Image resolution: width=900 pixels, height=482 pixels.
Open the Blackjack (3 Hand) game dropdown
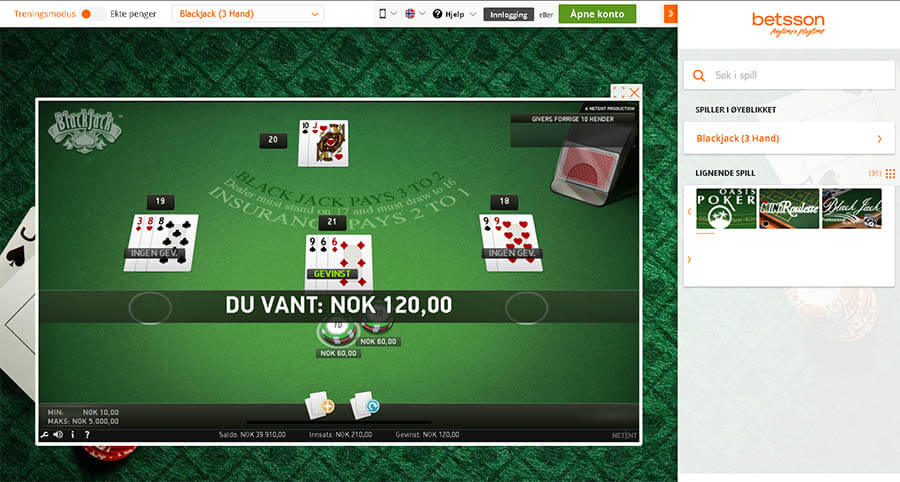coord(247,14)
